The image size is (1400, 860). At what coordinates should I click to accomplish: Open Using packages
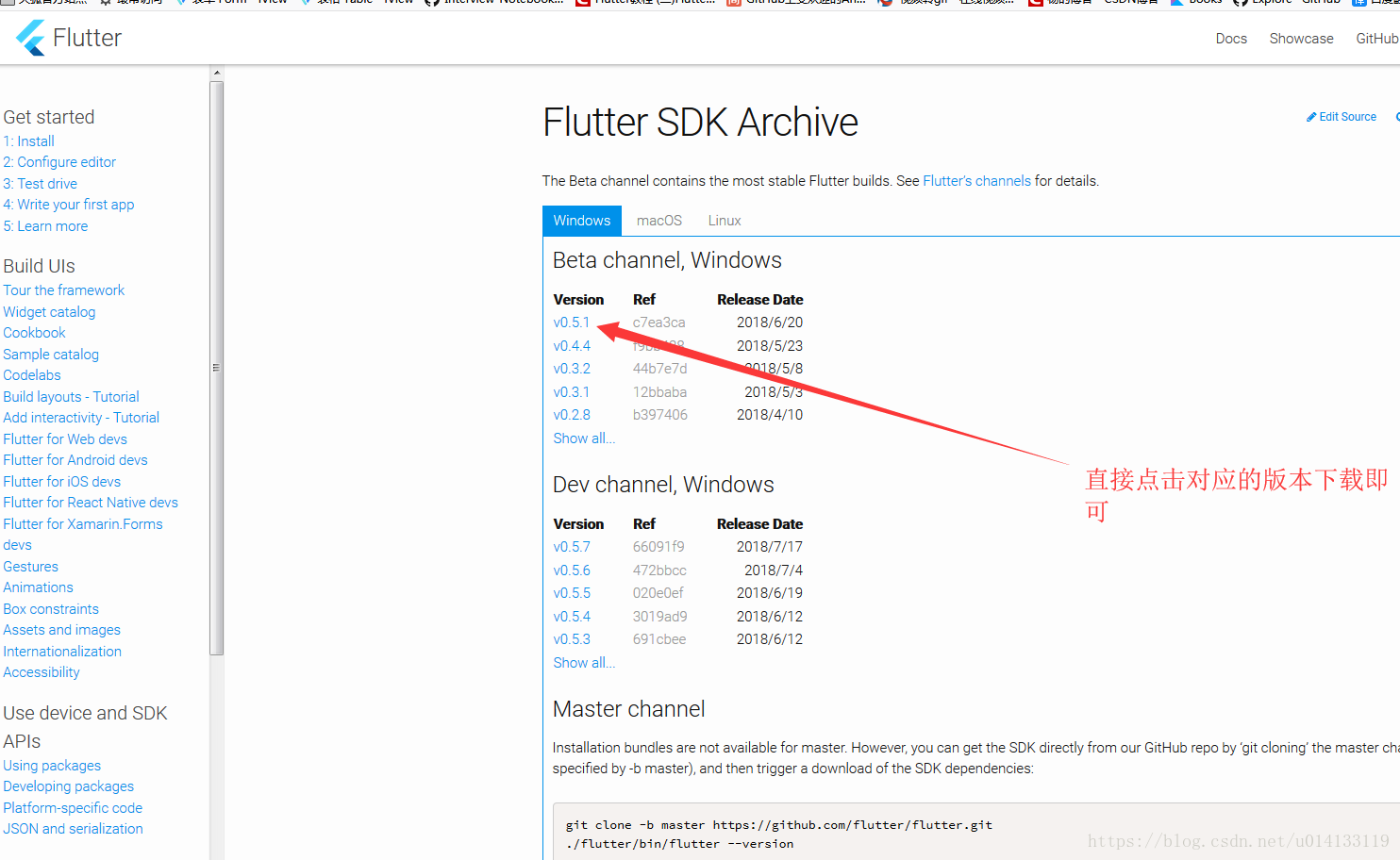pyautogui.click(x=52, y=766)
